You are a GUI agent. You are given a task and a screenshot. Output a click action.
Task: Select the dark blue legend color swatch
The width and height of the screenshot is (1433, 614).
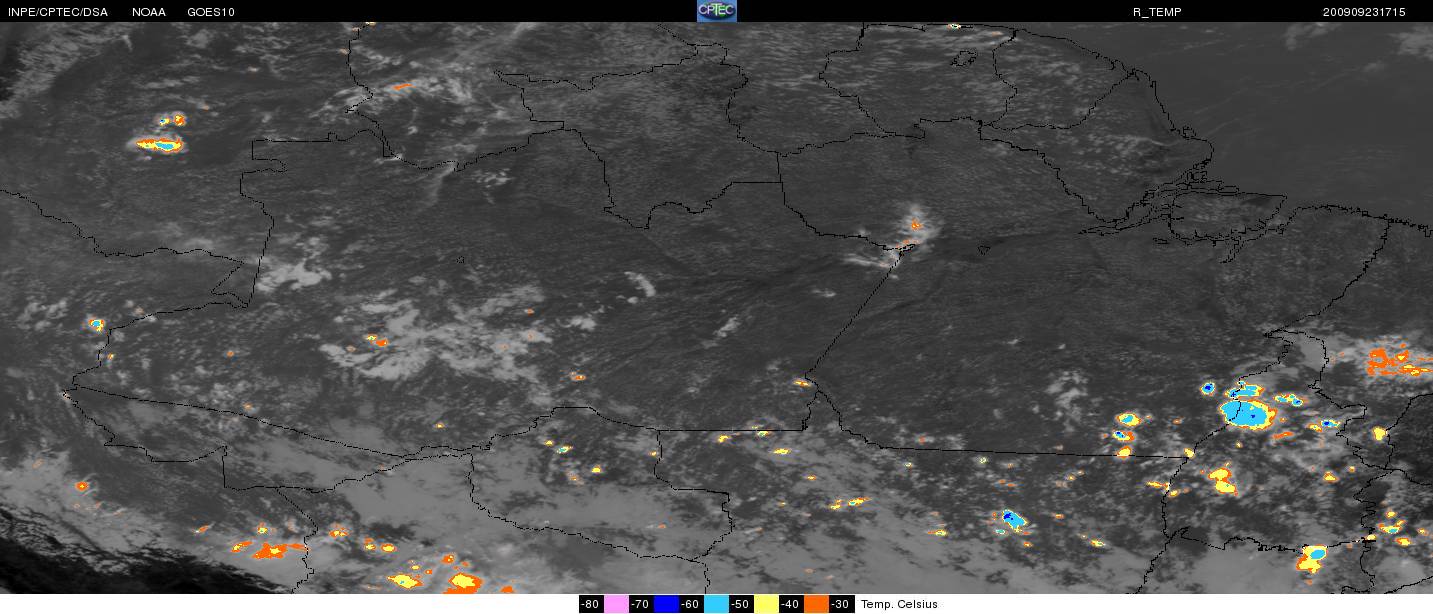[666, 604]
